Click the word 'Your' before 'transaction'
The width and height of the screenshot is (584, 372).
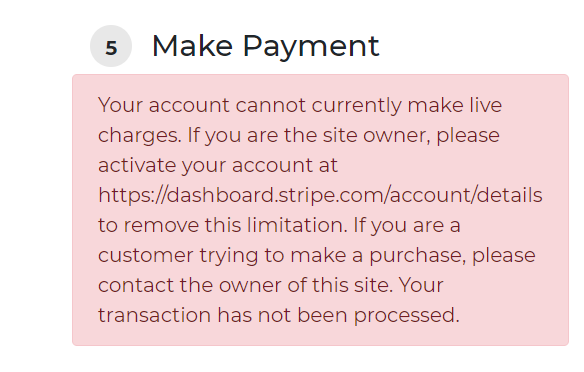click(421, 285)
